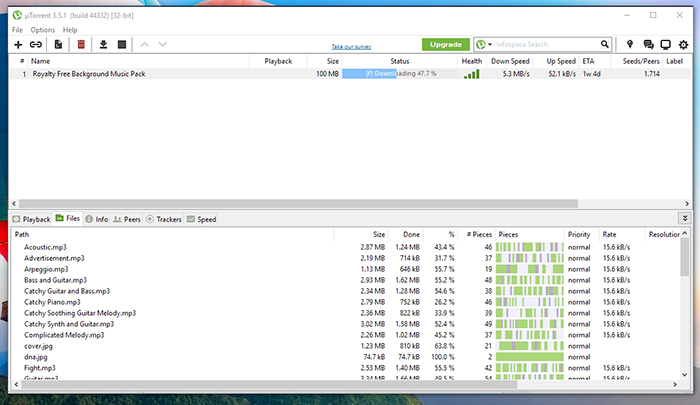
Task: Open the Help menu
Action: click(x=70, y=30)
